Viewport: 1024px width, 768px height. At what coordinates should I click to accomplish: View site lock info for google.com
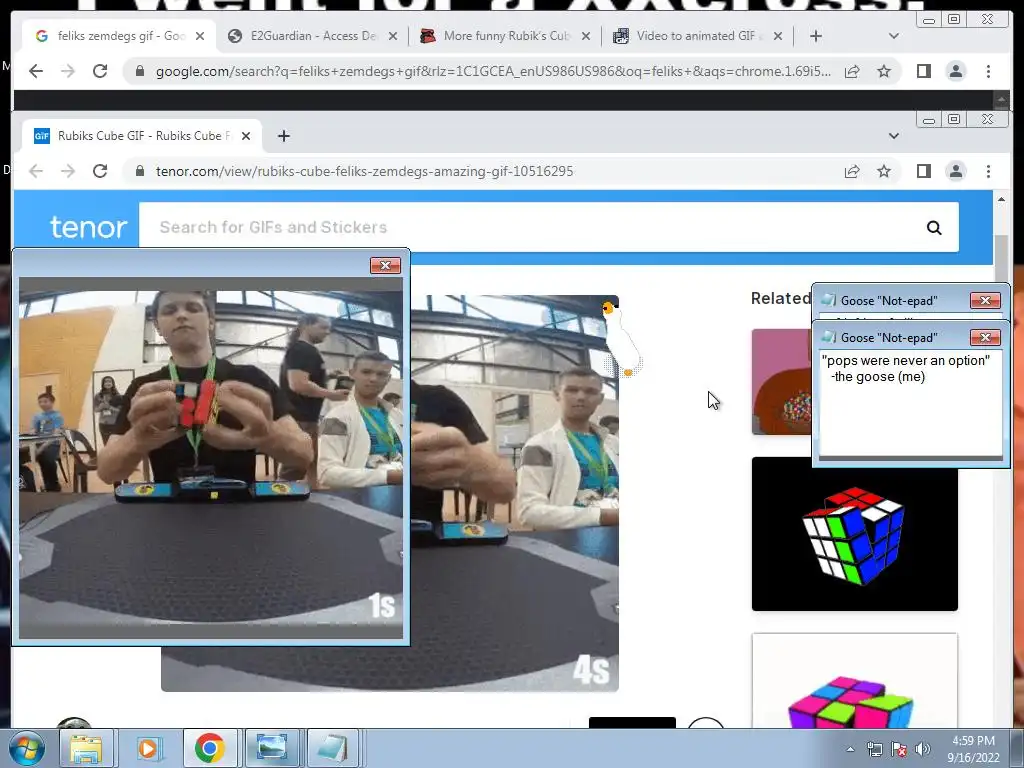click(139, 71)
